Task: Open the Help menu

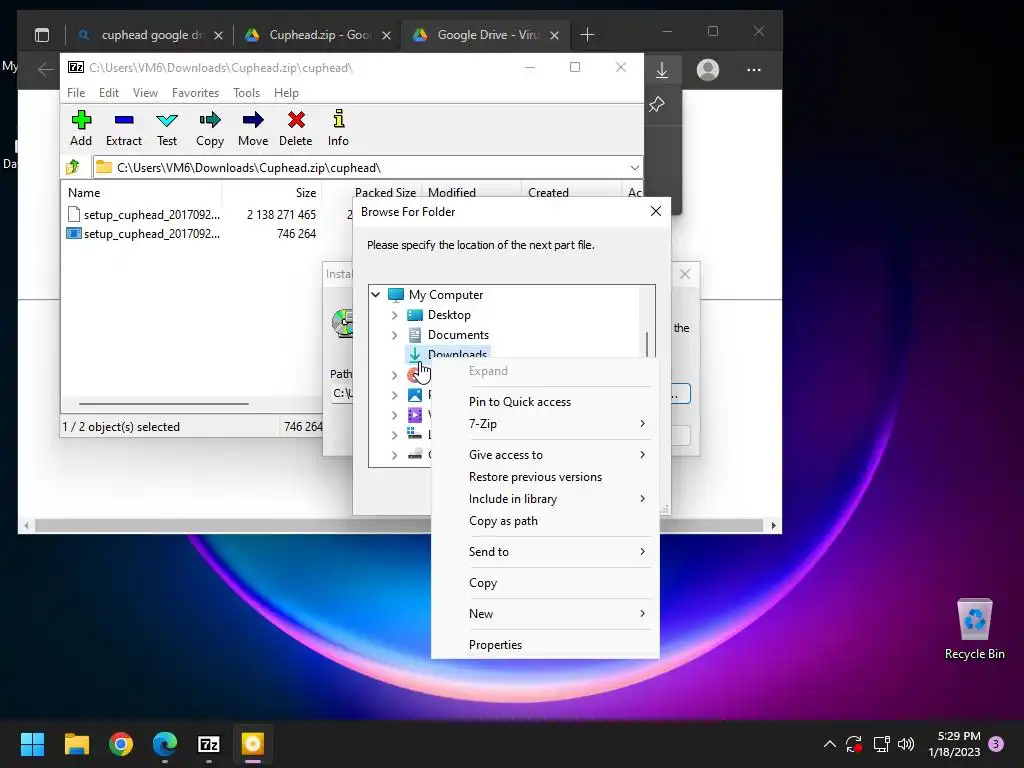Action: (x=286, y=93)
